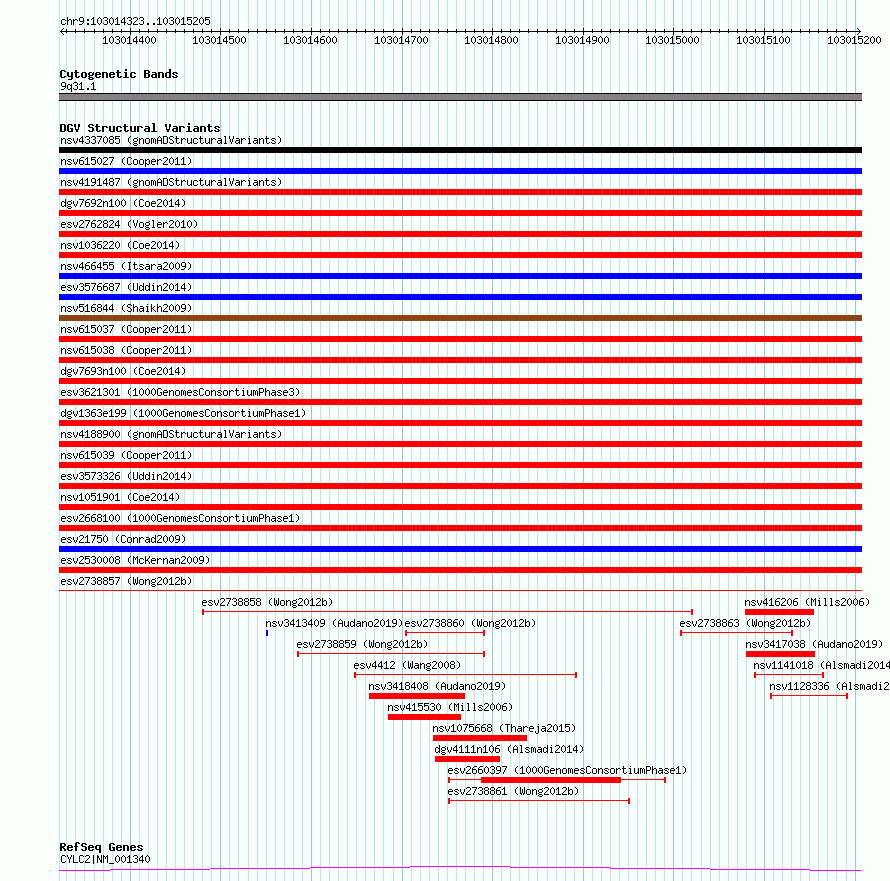Open esv4412 (Wang2008) variant label
The width and height of the screenshot is (890, 881).
coord(407,665)
